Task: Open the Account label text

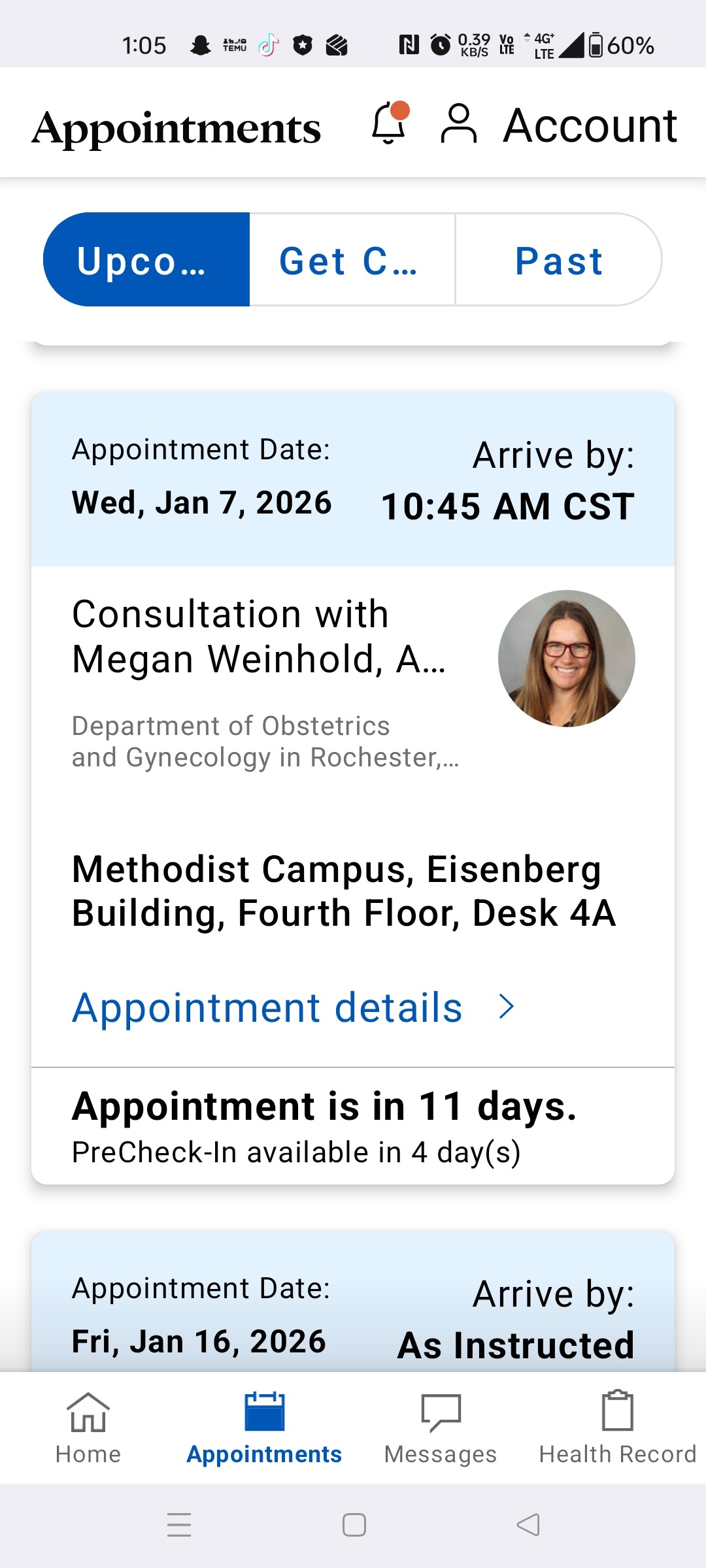Action: [x=590, y=125]
